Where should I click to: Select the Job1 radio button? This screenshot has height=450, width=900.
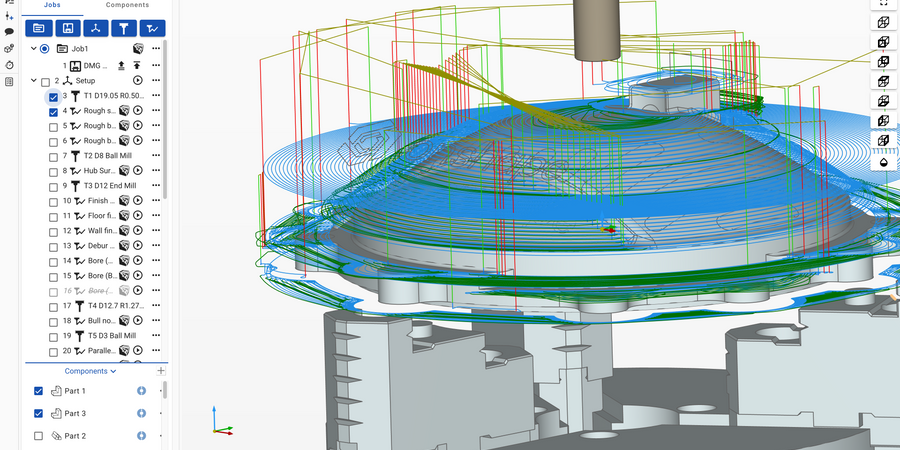[x=45, y=48]
